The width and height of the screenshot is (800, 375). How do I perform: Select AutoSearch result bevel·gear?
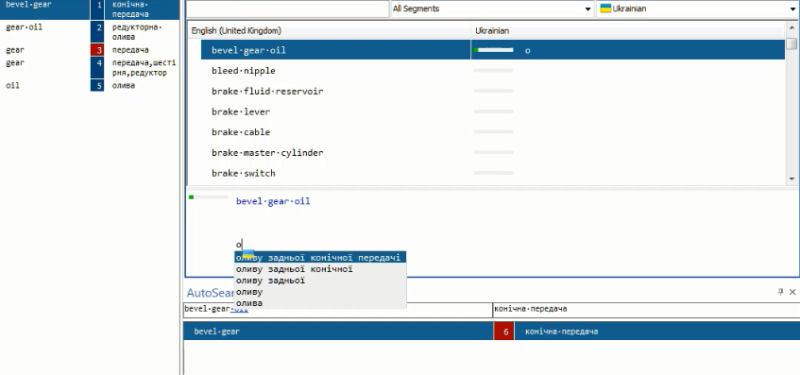[216, 332]
